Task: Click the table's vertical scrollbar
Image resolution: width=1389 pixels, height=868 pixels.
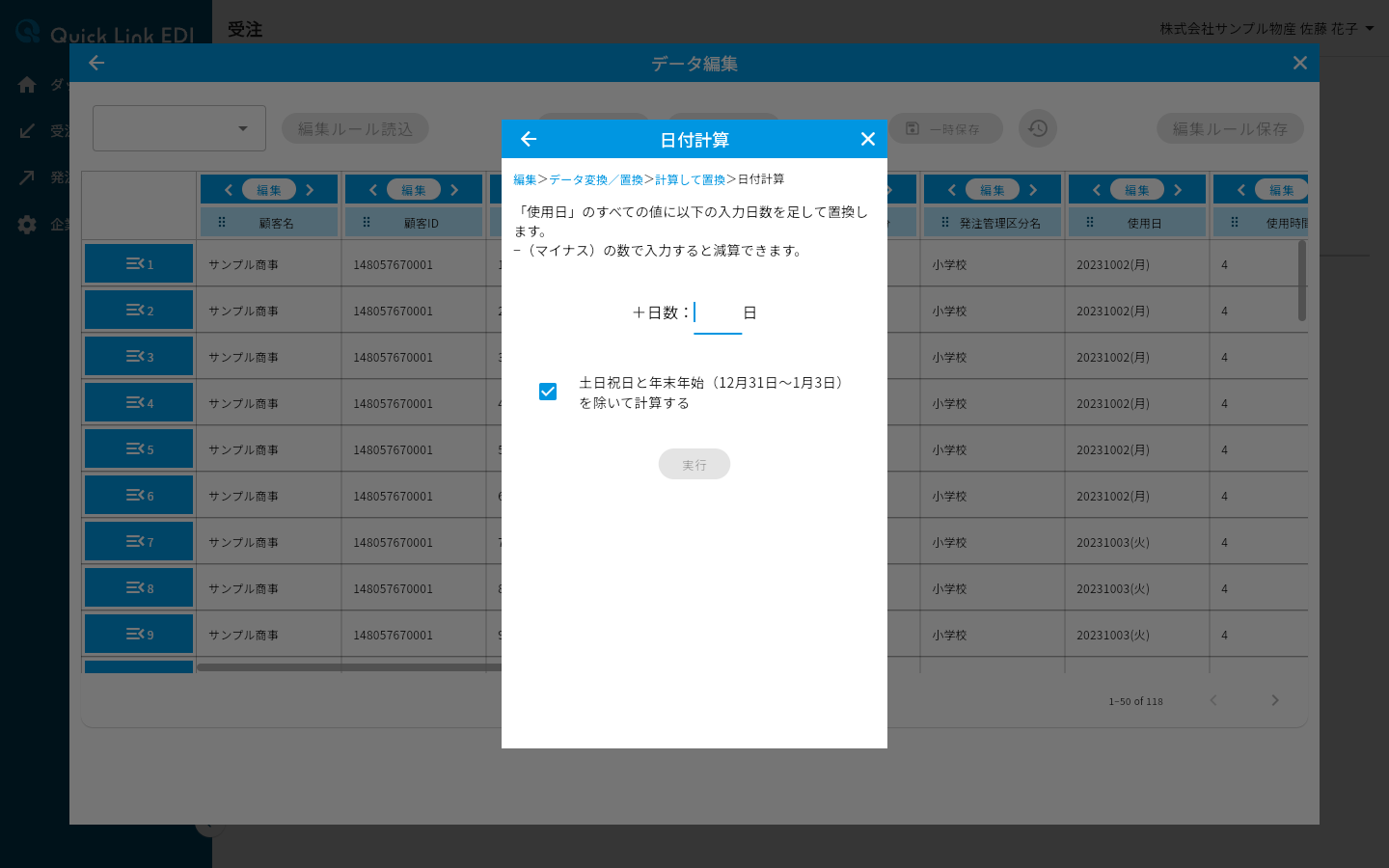Action: click(1302, 281)
